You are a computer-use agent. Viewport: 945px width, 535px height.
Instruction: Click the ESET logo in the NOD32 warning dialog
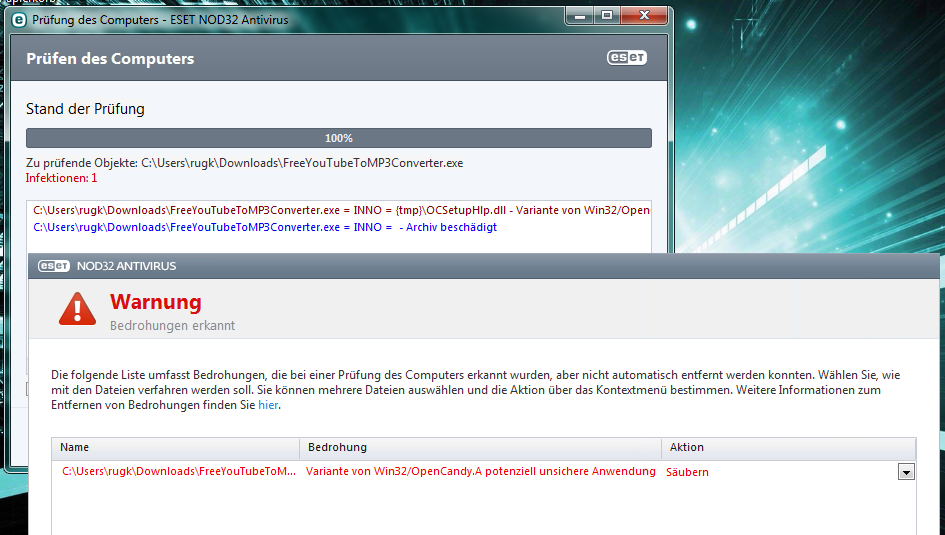(x=53, y=266)
